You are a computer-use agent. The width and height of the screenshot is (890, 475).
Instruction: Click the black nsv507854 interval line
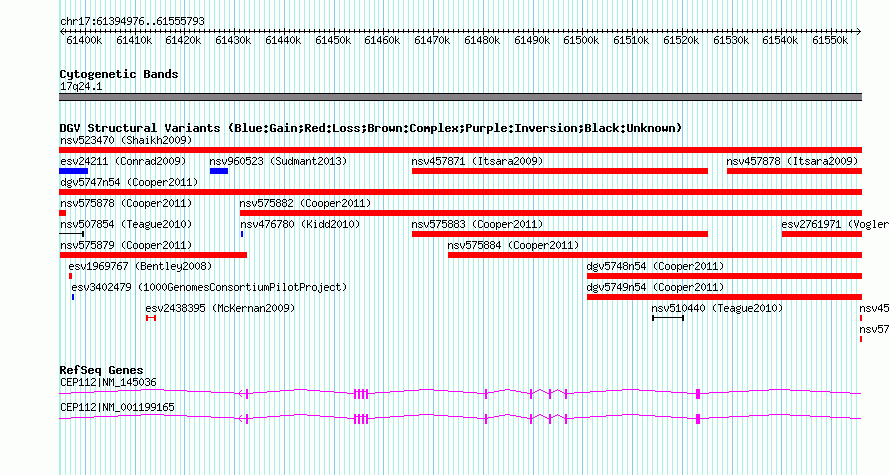pos(72,234)
